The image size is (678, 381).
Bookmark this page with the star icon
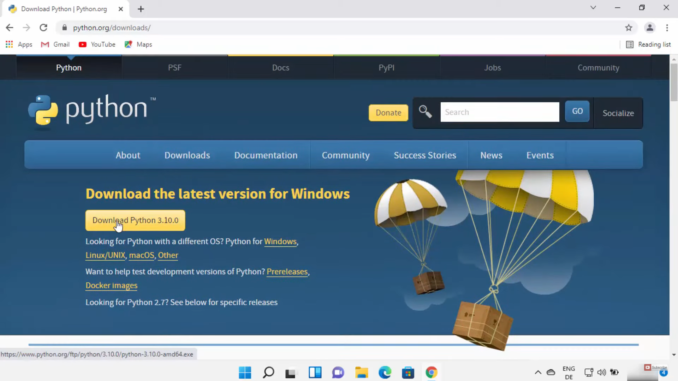tap(628, 28)
